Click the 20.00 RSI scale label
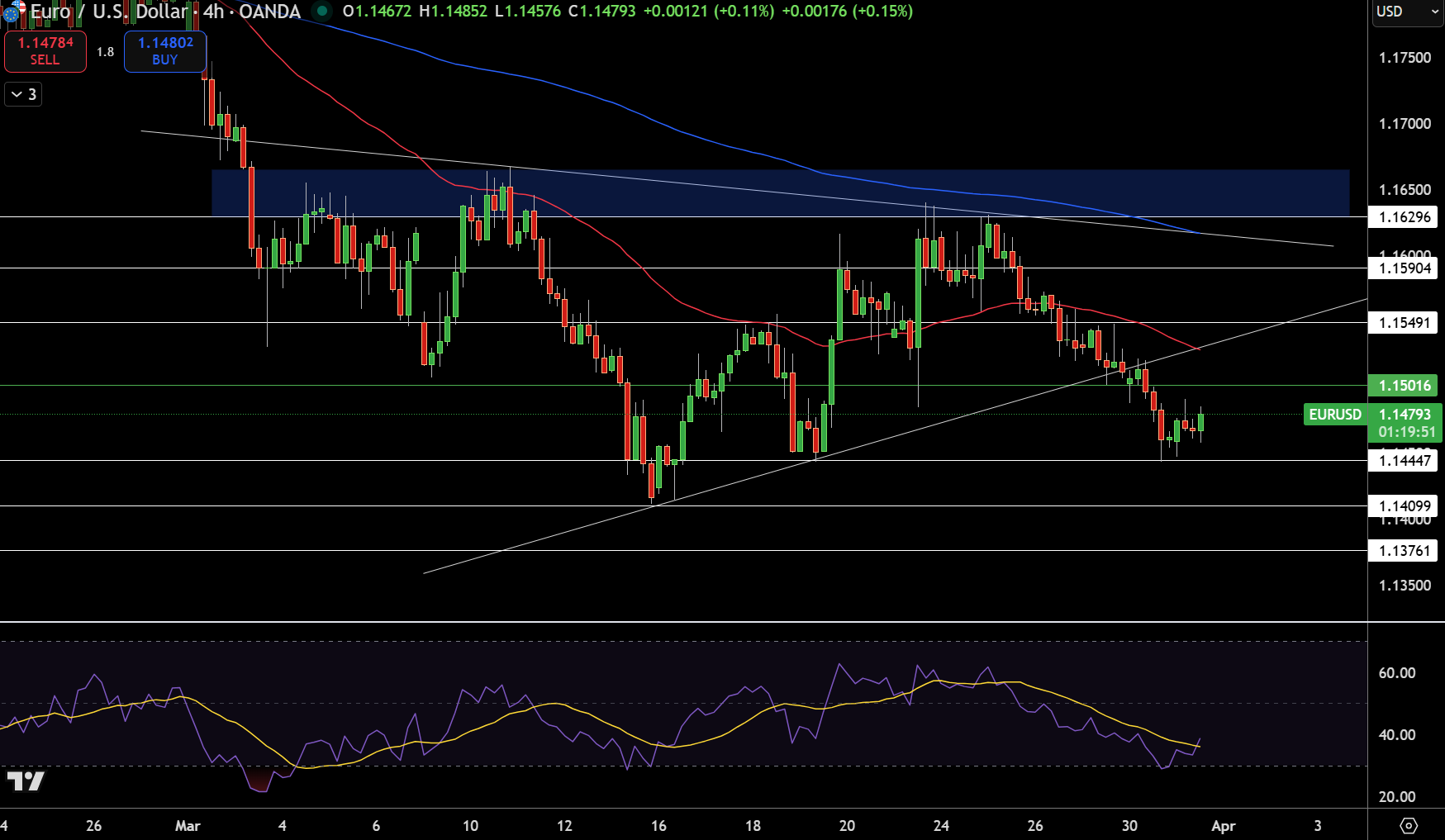Screen dimensions: 1445x840 tap(1397, 797)
